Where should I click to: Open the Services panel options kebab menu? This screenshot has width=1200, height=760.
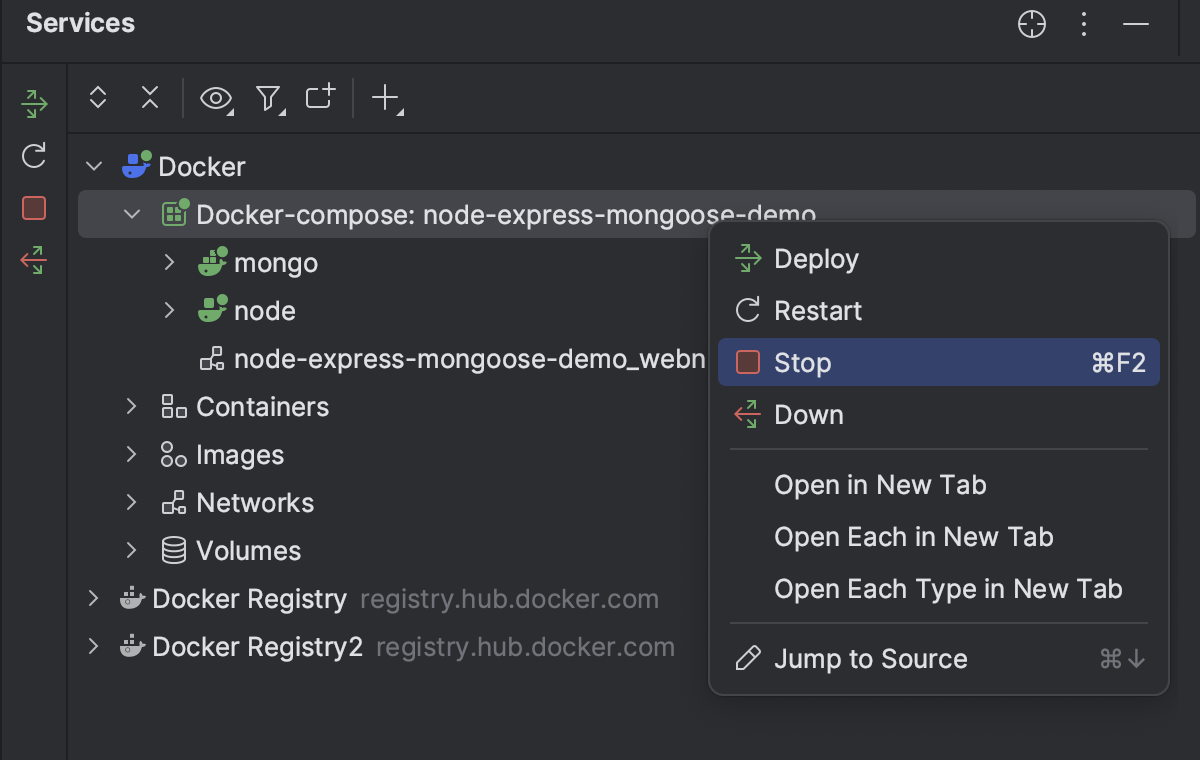(1084, 24)
